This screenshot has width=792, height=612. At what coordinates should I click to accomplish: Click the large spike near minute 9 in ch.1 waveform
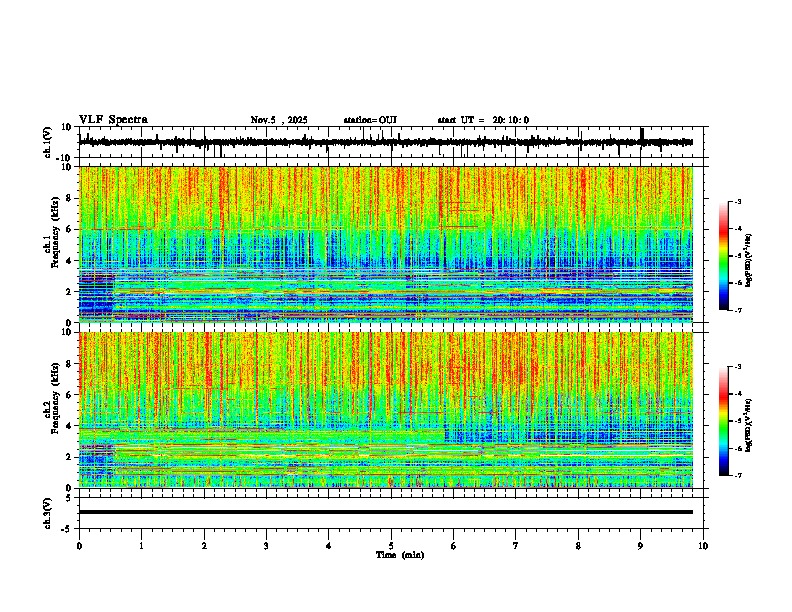click(642, 136)
